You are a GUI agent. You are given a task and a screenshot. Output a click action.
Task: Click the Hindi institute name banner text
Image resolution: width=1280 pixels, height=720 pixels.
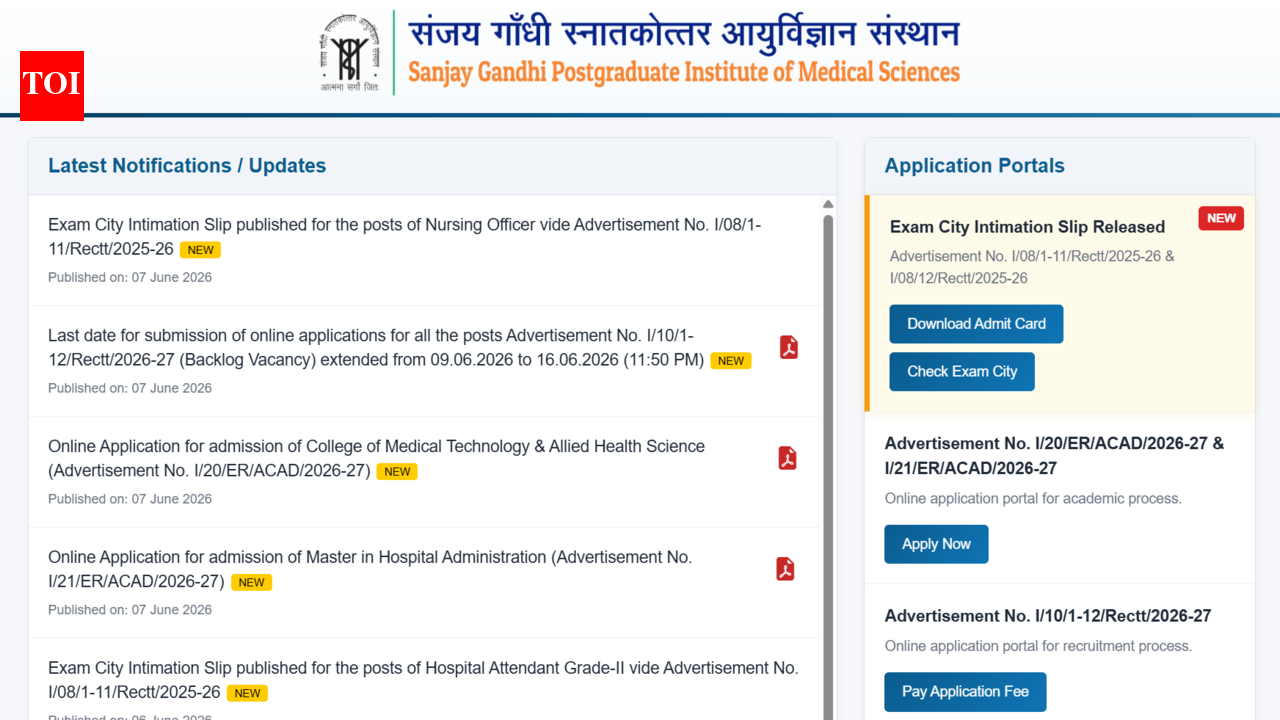(x=683, y=32)
